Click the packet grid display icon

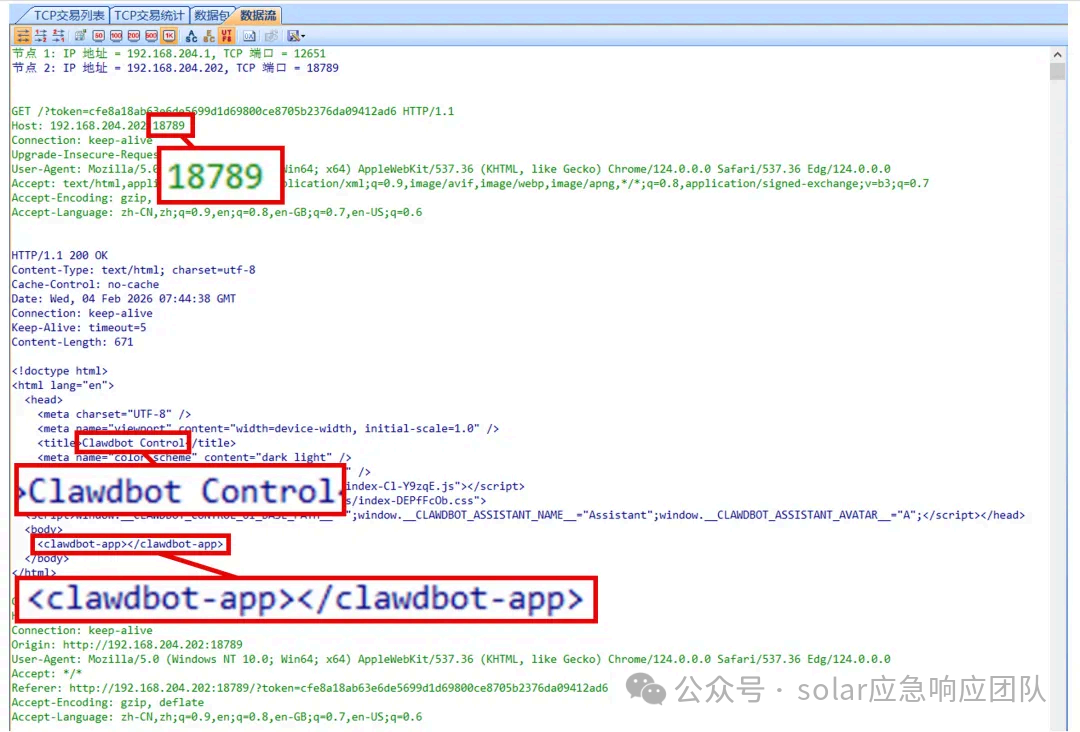[80, 35]
